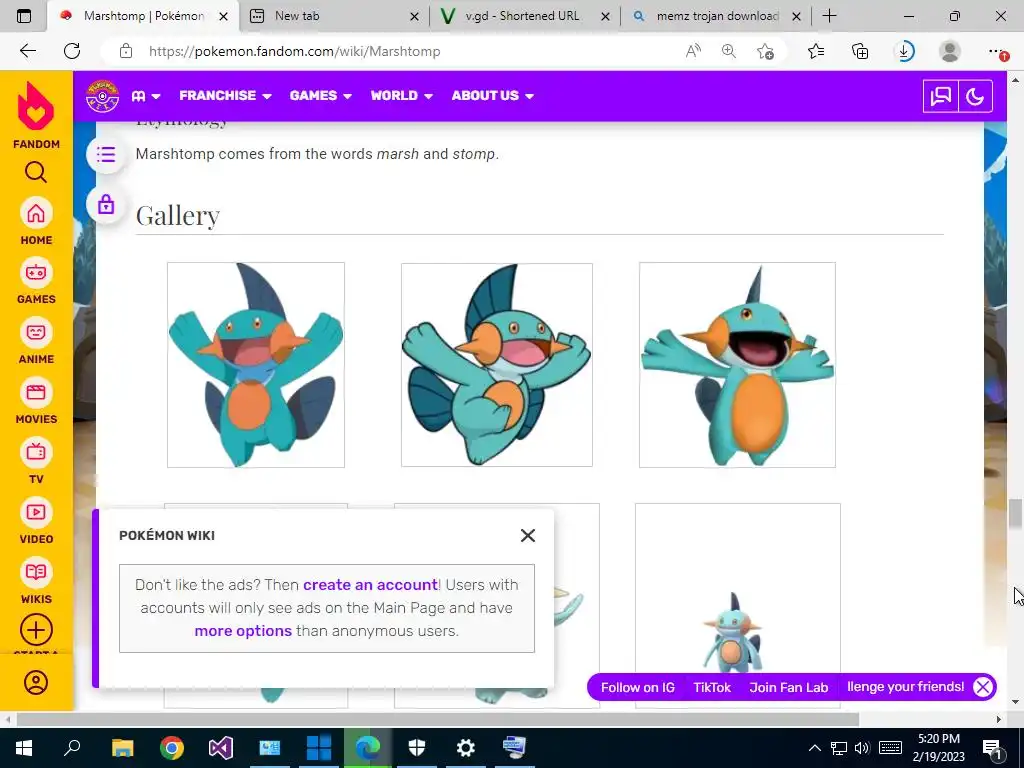Open browser Collections
This screenshot has height=768, width=1024.
click(860, 51)
